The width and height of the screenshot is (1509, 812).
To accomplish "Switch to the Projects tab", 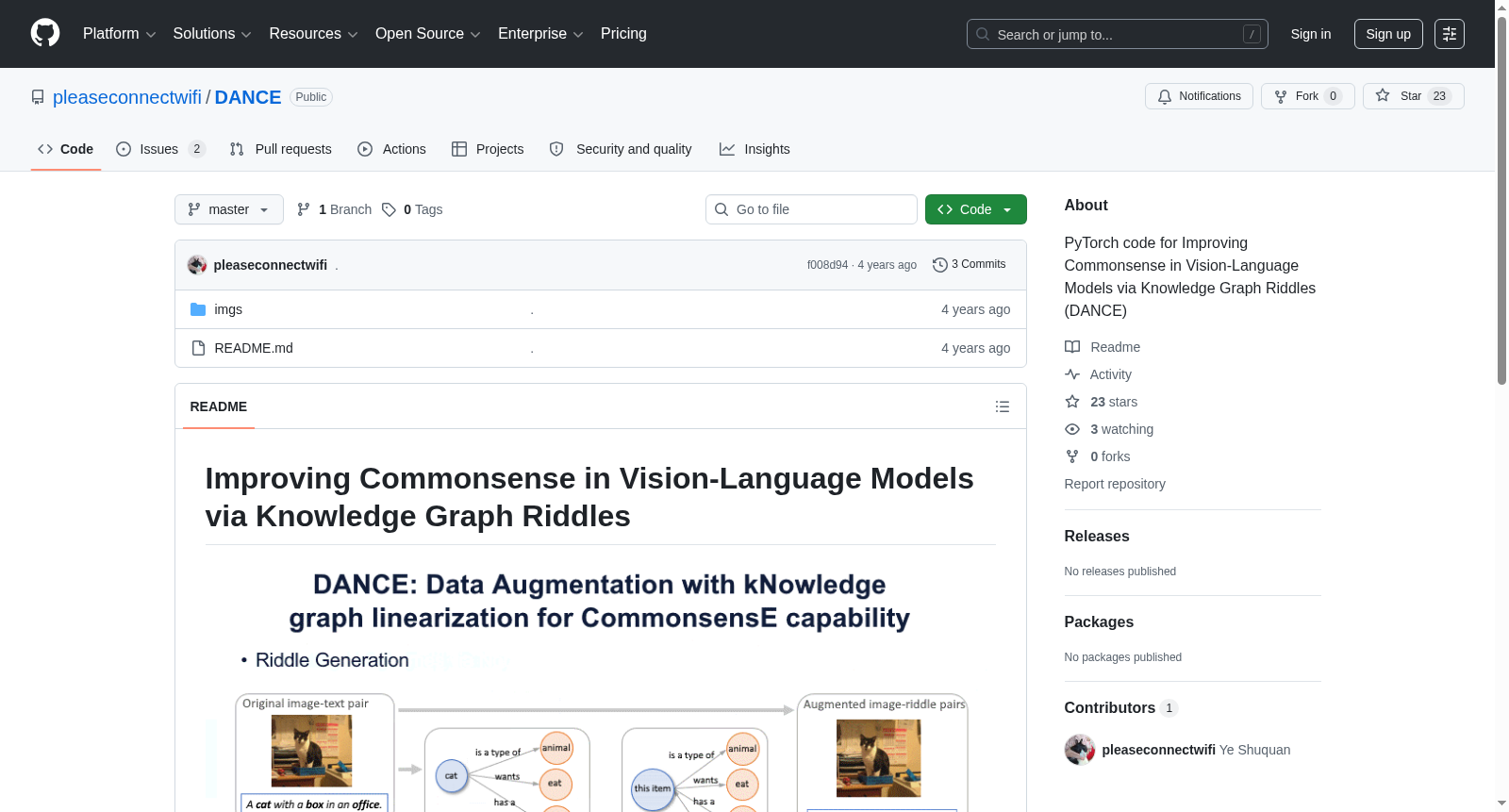I will tap(488, 149).
